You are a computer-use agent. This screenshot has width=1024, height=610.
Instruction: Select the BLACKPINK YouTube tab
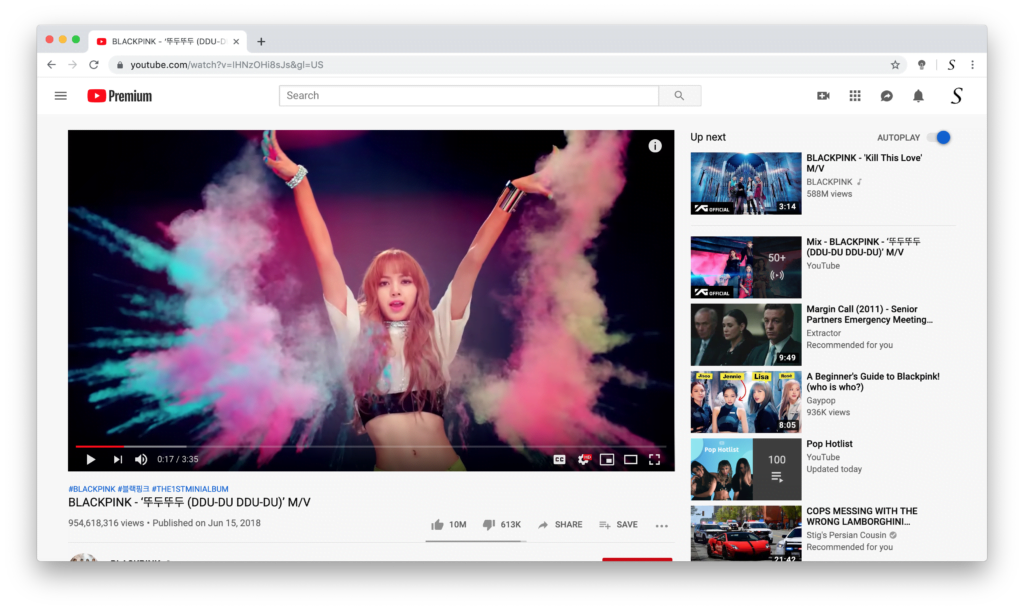point(168,41)
